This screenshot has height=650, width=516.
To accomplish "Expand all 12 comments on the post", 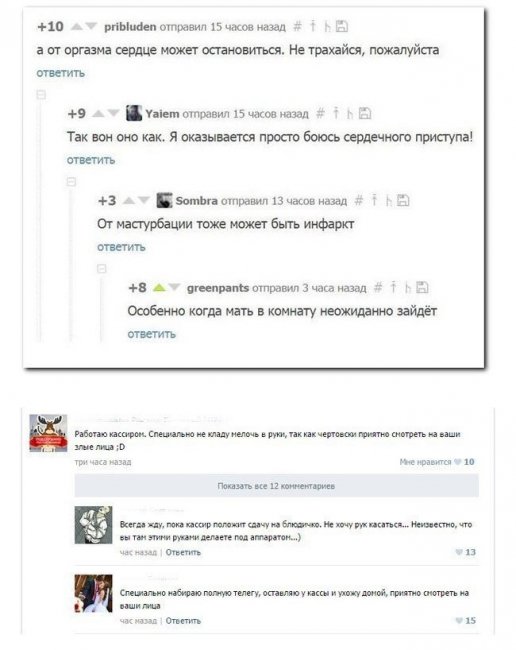I will coord(276,486).
